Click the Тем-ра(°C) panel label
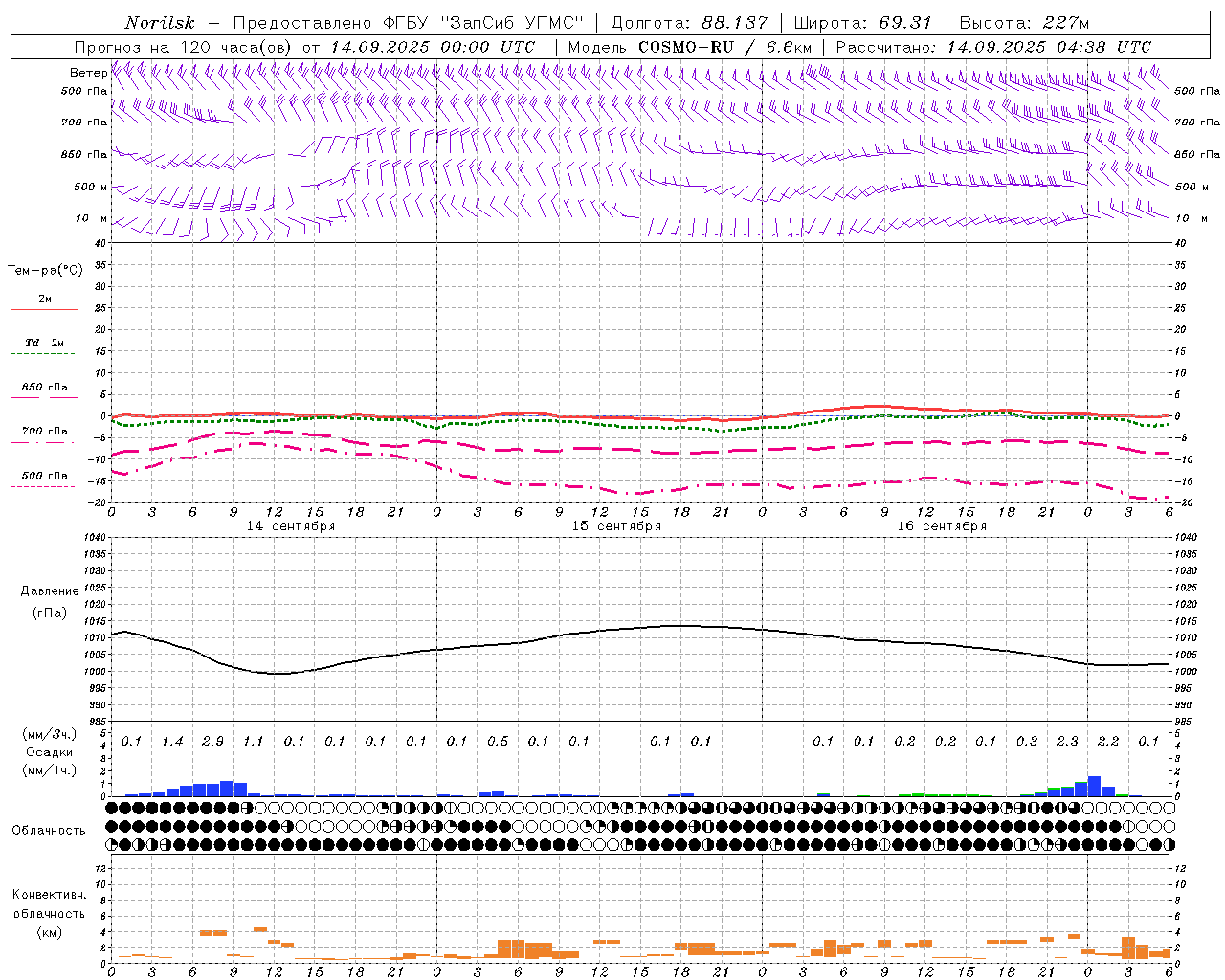The width and height of the screenshot is (1225, 980). click(x=45, y=271)
